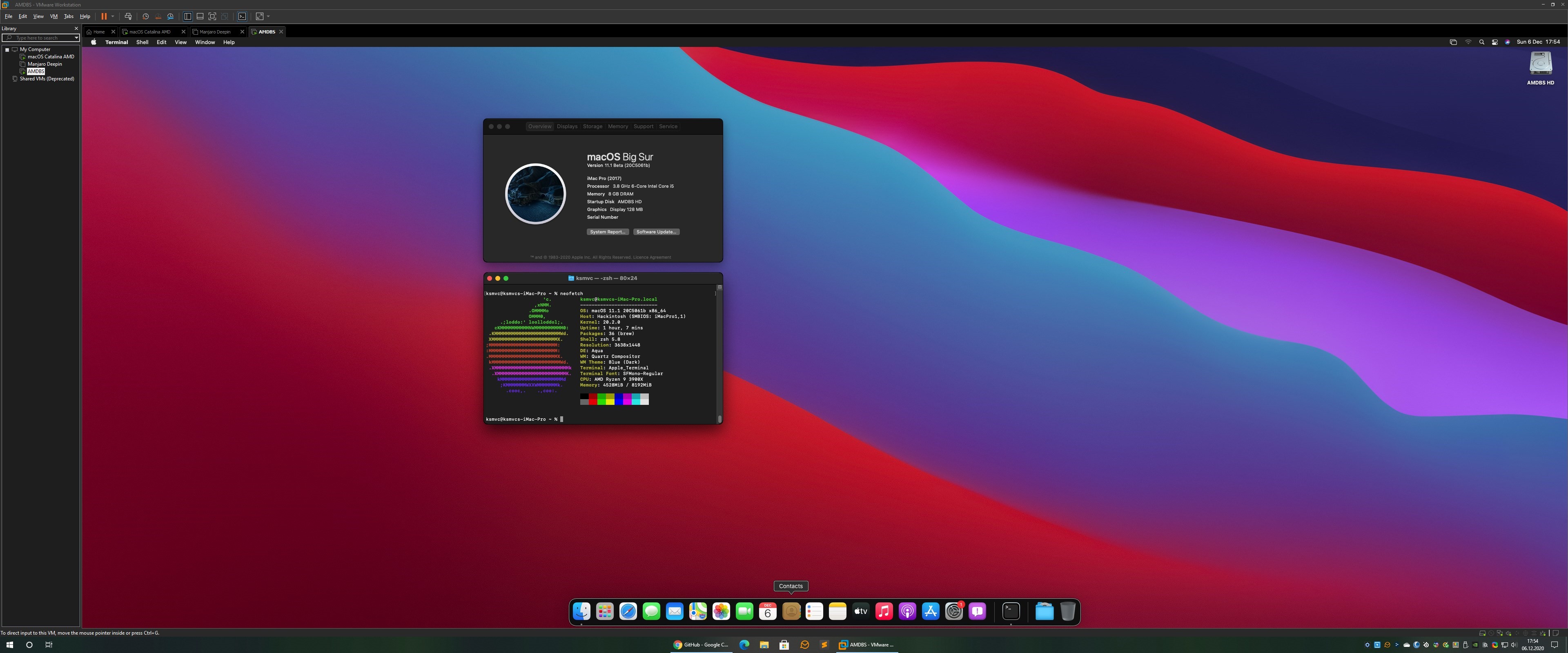
Task: Click the Suspend VM pause icon
Action: pyautogui.click(x=103, y=16)
